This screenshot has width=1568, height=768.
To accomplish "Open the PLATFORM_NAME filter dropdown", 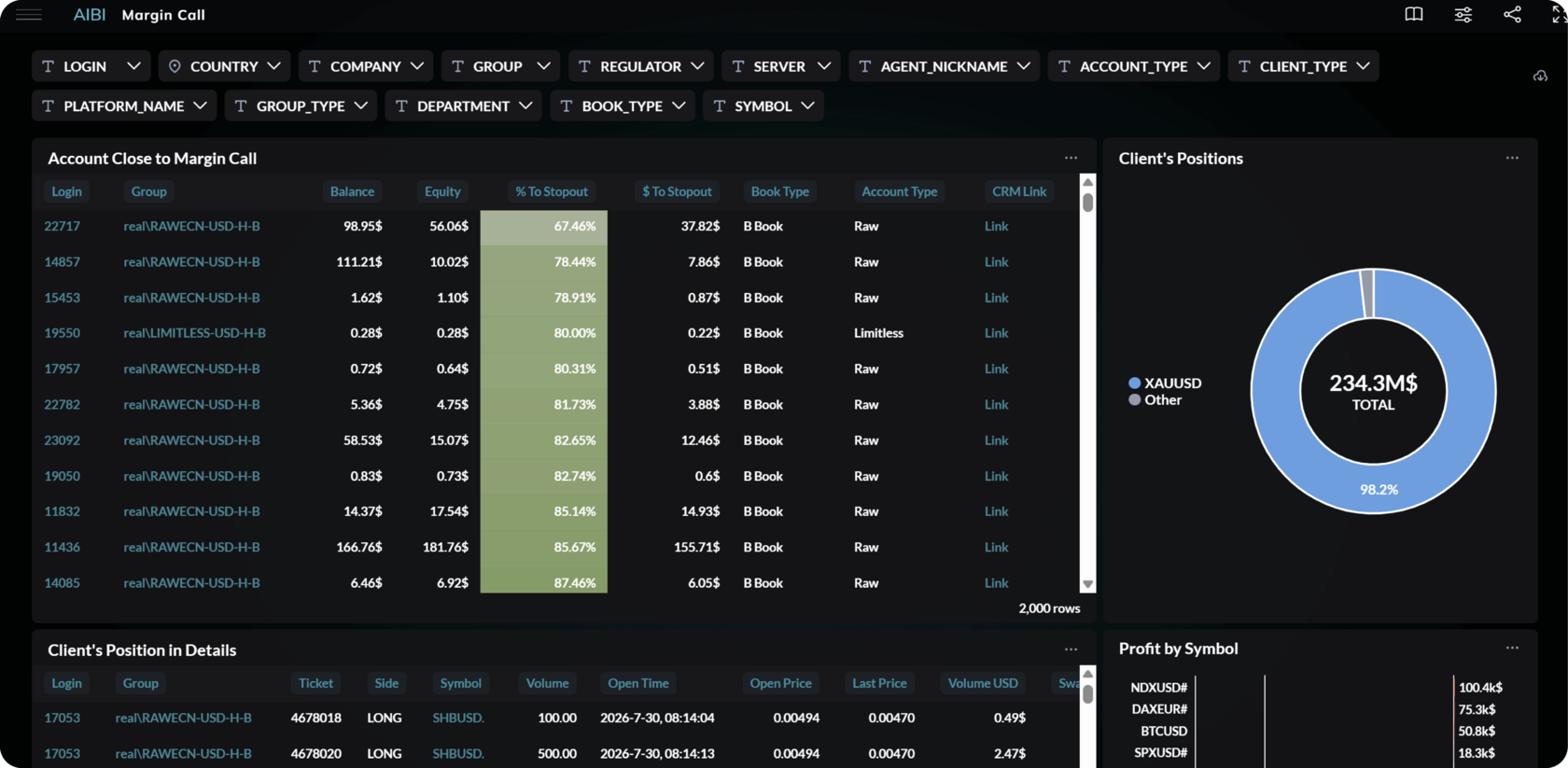I will pyautogui.click(x=124, y=106).
